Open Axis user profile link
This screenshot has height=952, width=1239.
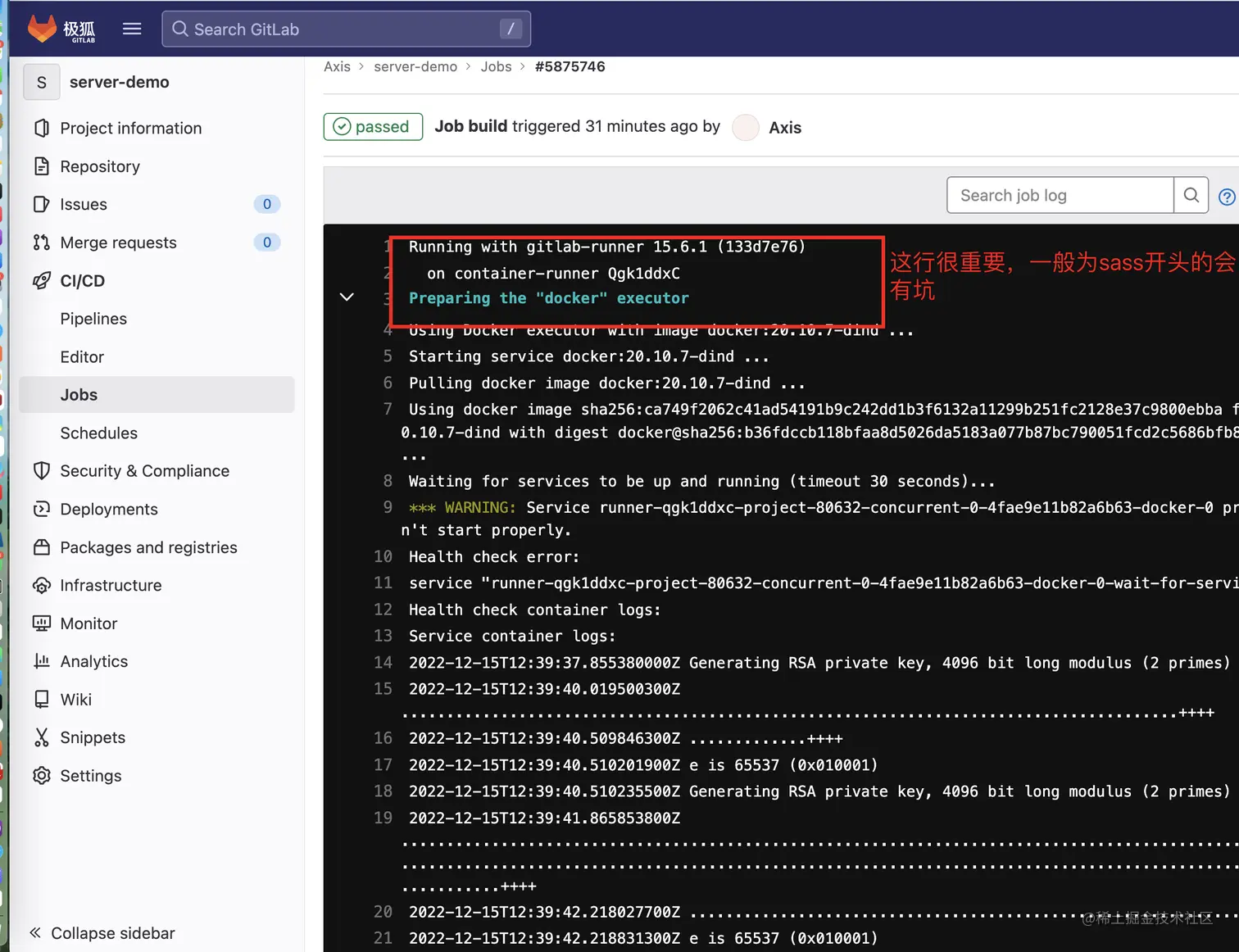pyautogui.click(x=785, y=128)
